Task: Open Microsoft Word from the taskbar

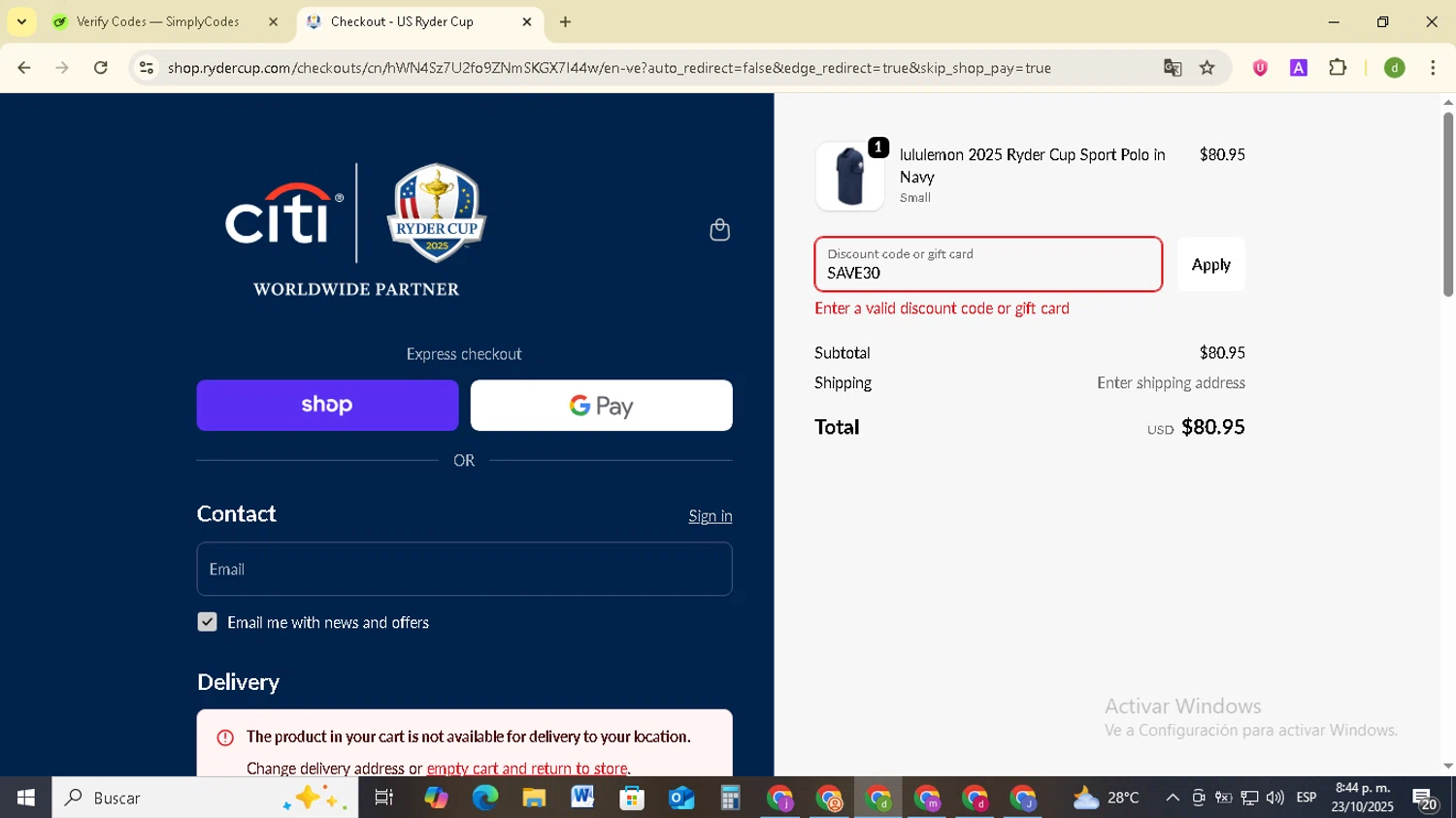Action: [x=582, y=798]
